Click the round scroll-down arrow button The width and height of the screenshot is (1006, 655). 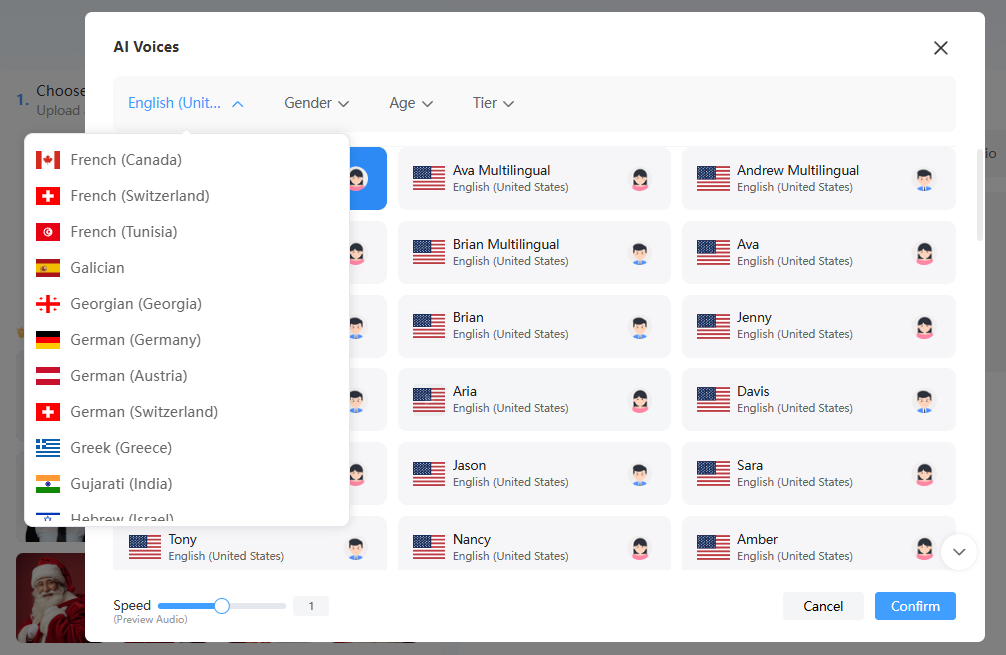958,551
